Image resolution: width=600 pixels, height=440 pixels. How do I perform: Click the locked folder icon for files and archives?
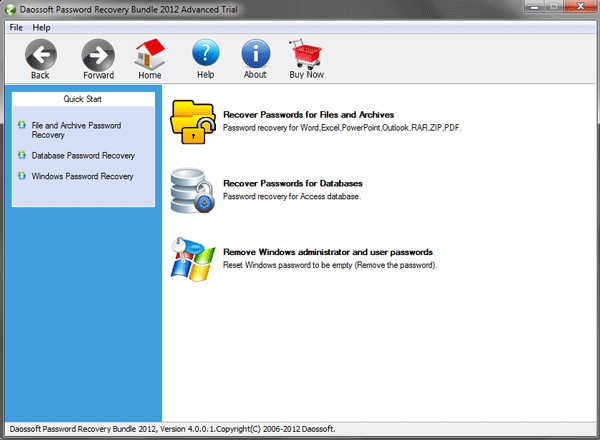click(193, 122)
